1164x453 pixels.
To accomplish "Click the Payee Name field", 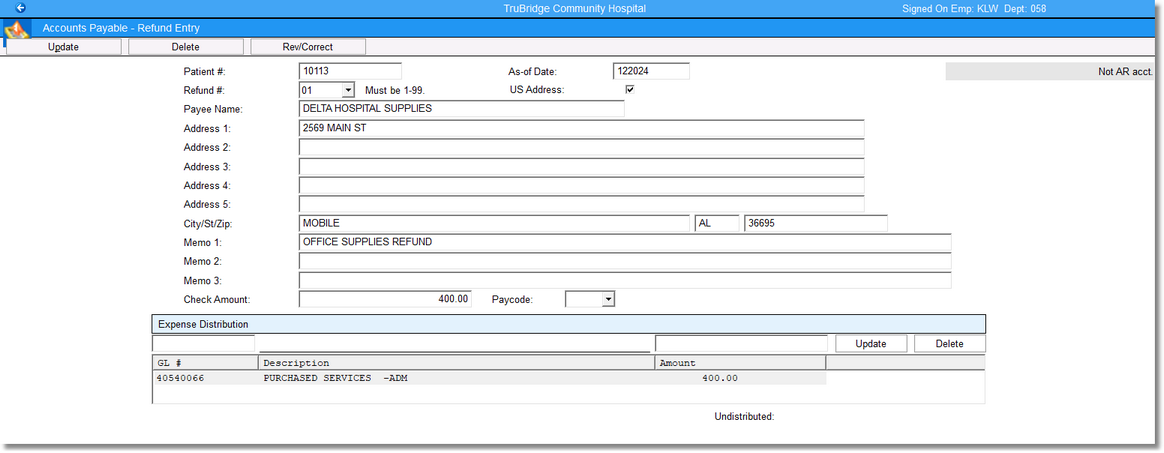I will (461, 108).
